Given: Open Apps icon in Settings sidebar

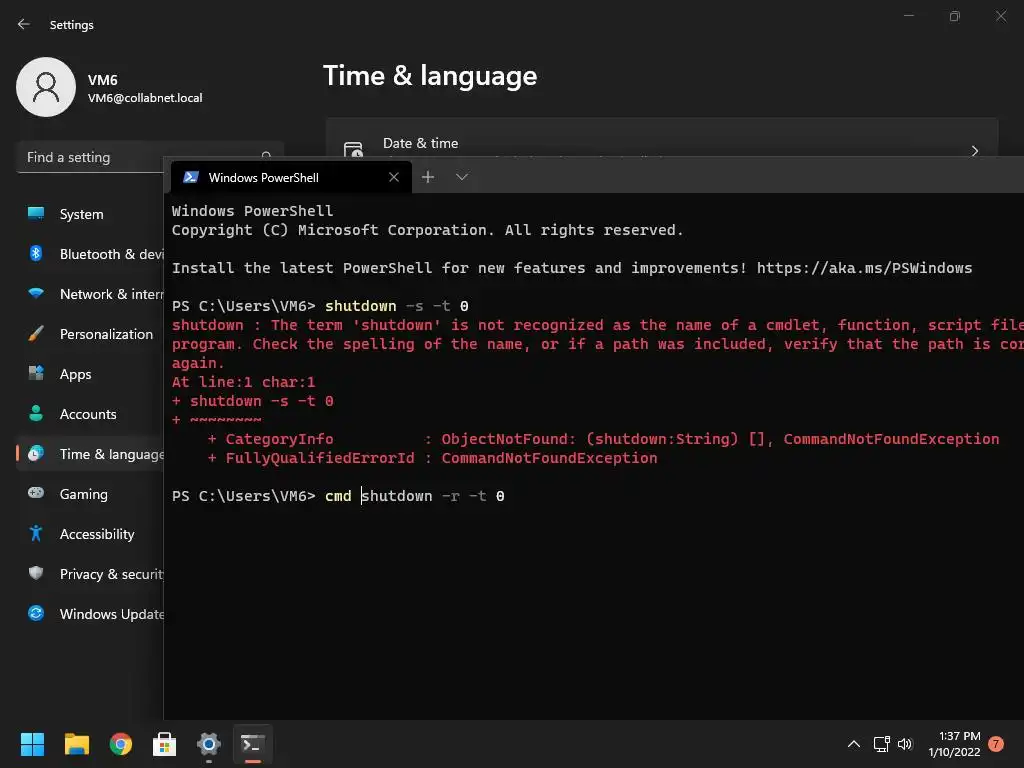Looking at the screenshot, I should pos(36,374).
